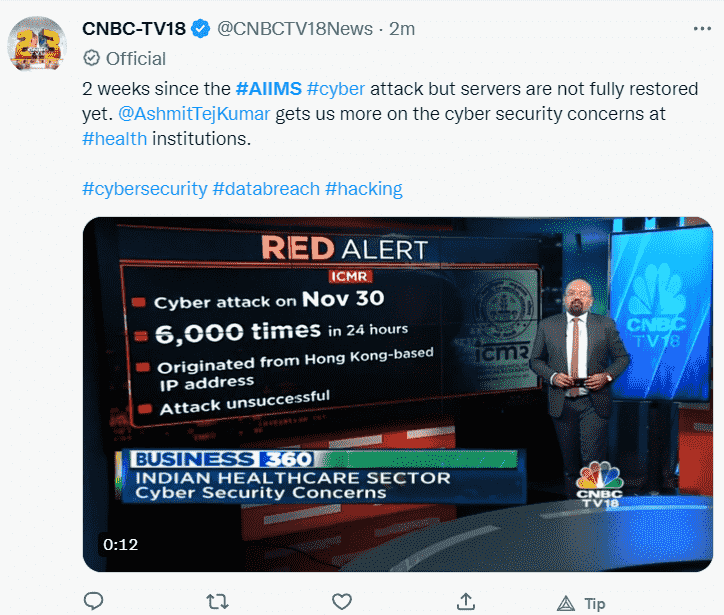Click the @CNBCTV18News handle
724x615 pixels.
(x=295, y=29)
